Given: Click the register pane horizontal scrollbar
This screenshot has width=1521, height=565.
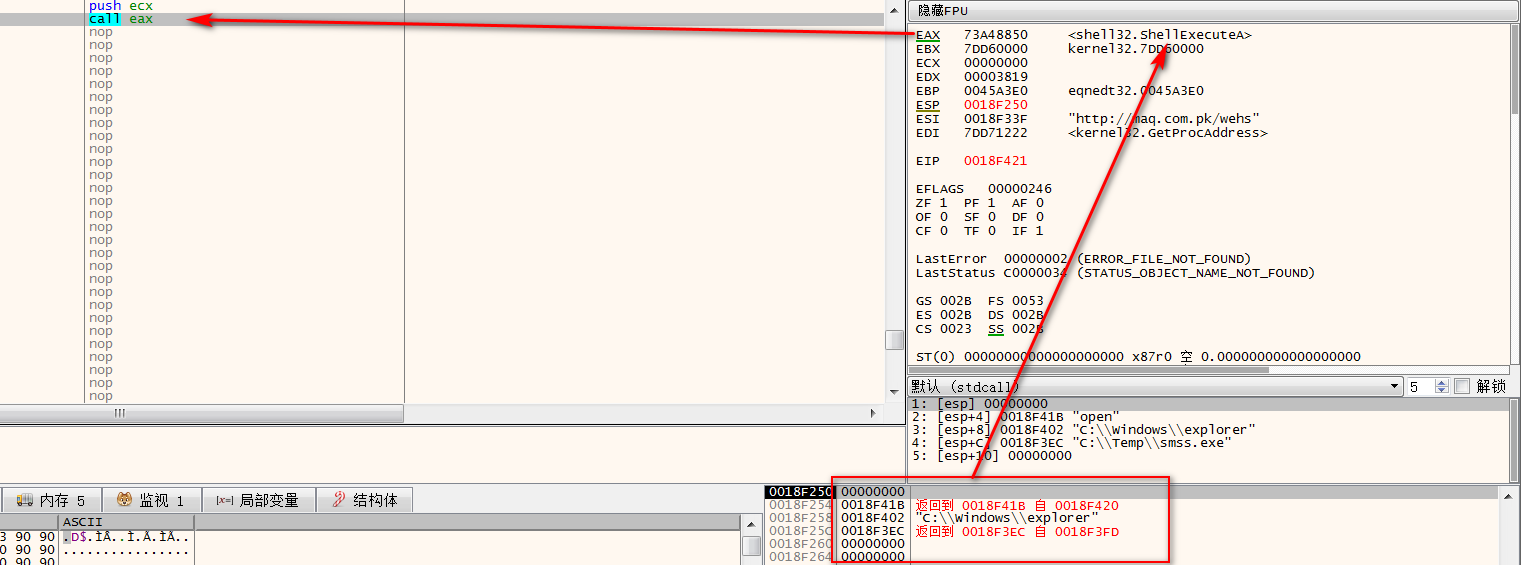Looking at the screenshot, I should [x=1208, y=370].
